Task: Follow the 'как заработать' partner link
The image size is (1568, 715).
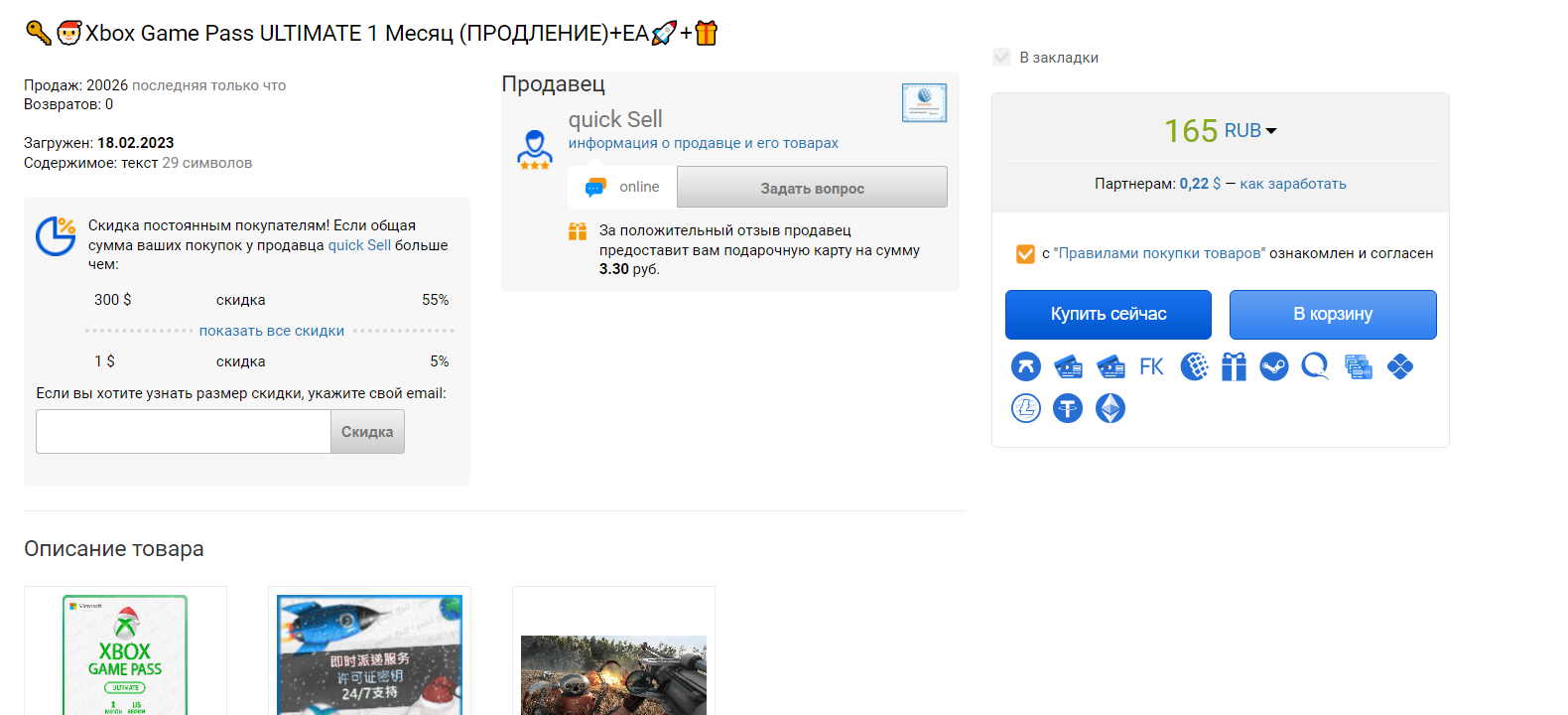Action: [x=1293, y=184]
